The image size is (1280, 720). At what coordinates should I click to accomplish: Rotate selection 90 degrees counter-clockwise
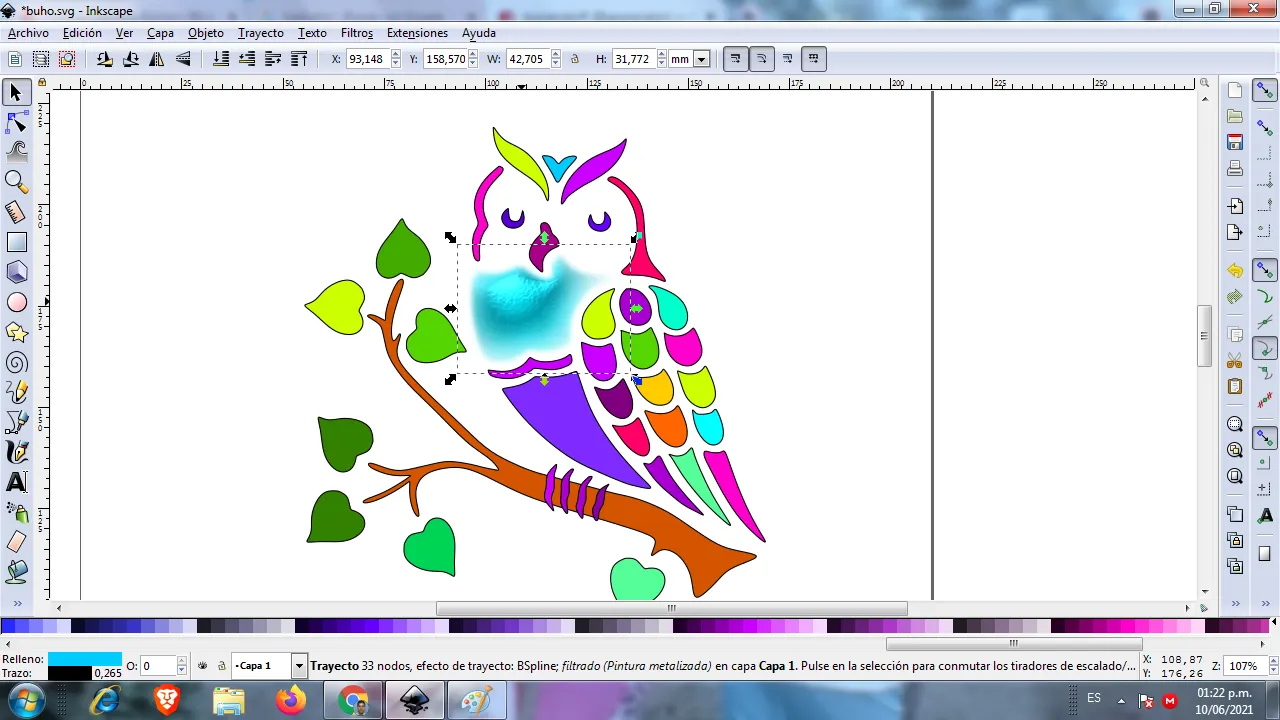[105, 59]
